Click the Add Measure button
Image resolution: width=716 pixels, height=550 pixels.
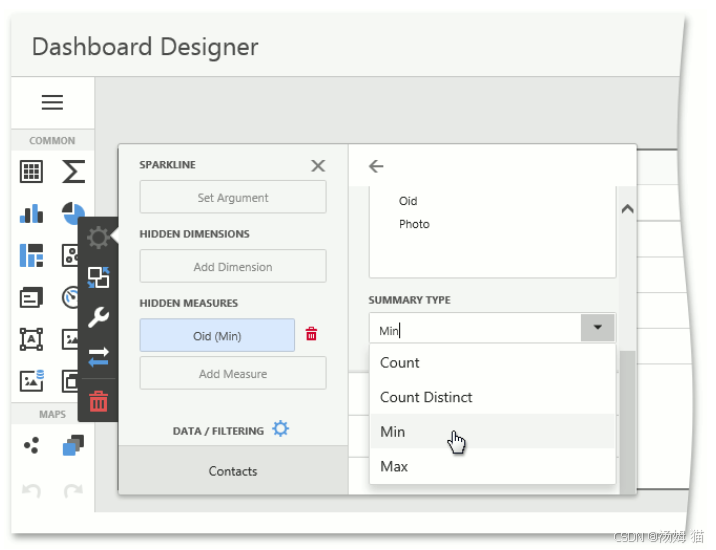[x=233, y=374]
